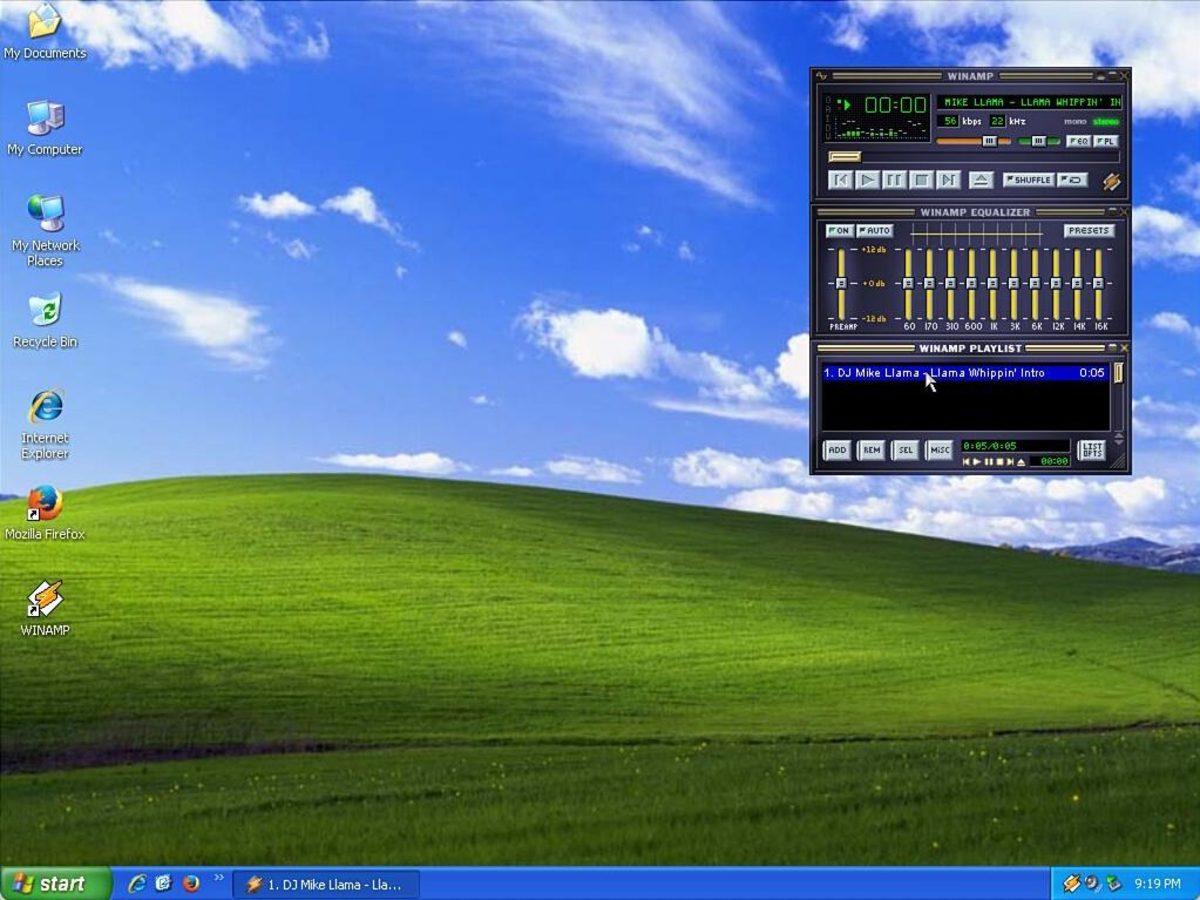The height and width of the screenshot is (900, 1200).
Task: Expand Quick Launch overflow chevron
Action: (x=219, y=879)
